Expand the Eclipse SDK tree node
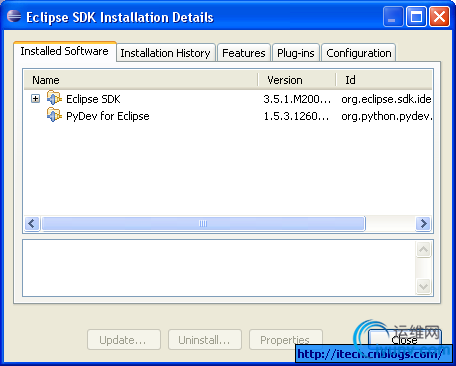This screenshot has height=366, width=456. pos(35,99)
